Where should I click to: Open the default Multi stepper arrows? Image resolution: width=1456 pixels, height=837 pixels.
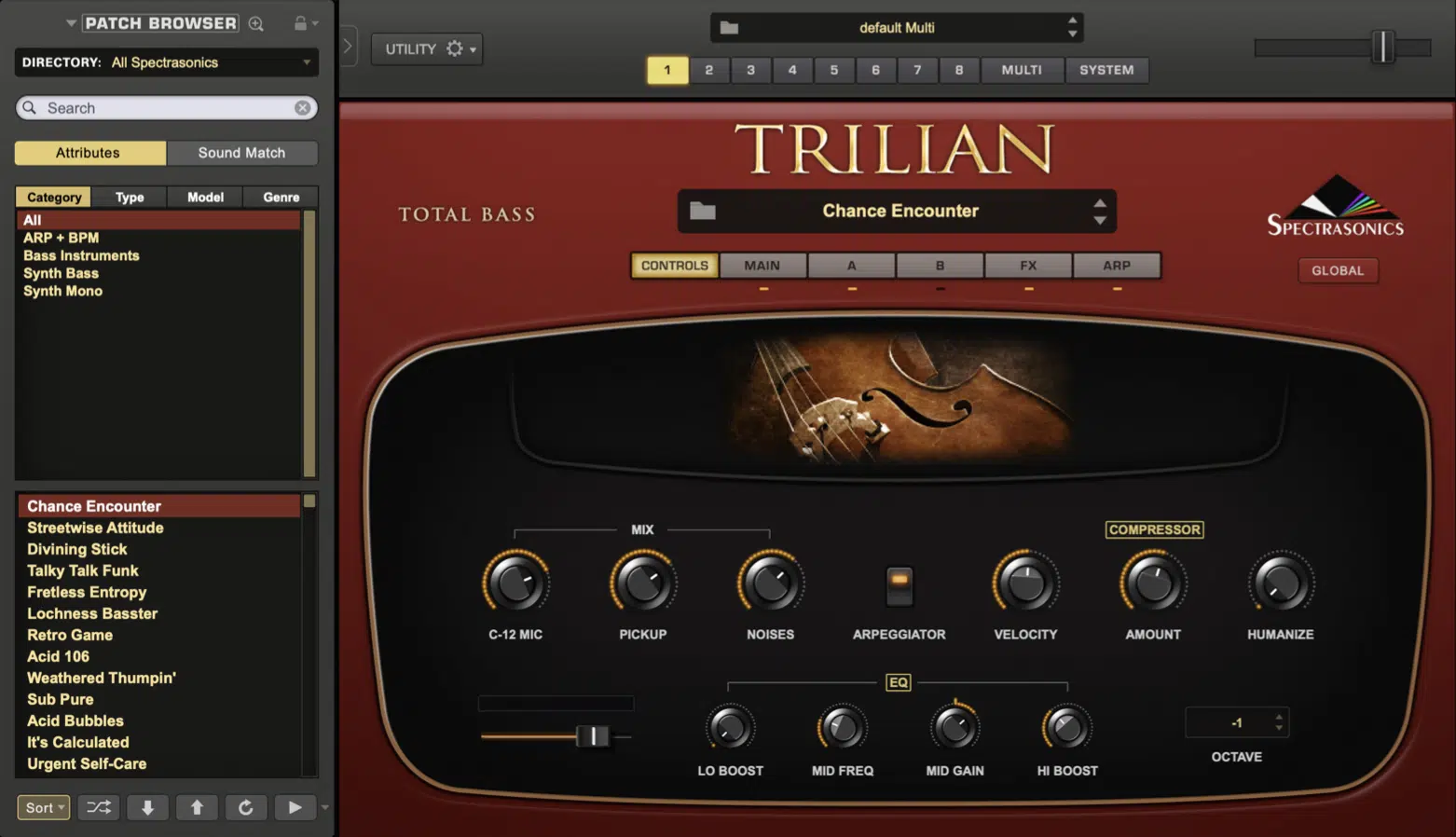pos(1072,27)
